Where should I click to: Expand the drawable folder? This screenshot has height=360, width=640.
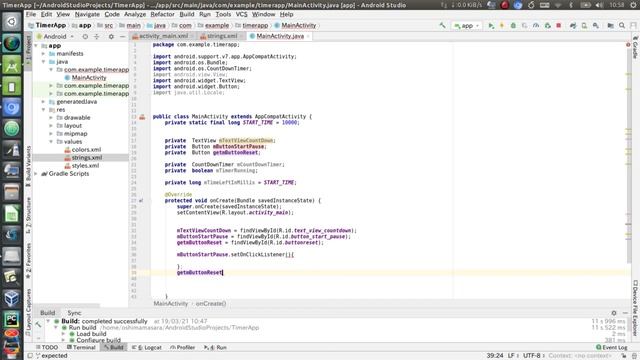pos(51,118)
